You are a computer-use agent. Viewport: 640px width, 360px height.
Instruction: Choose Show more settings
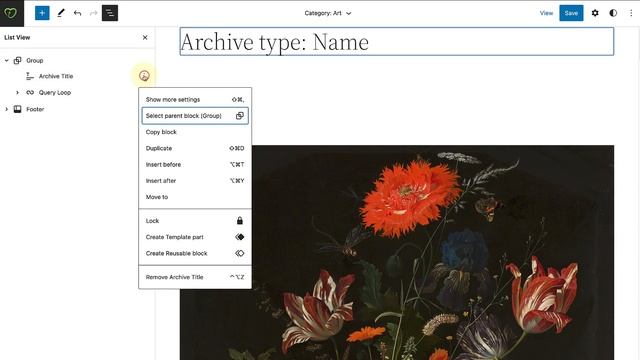(195, 100)
